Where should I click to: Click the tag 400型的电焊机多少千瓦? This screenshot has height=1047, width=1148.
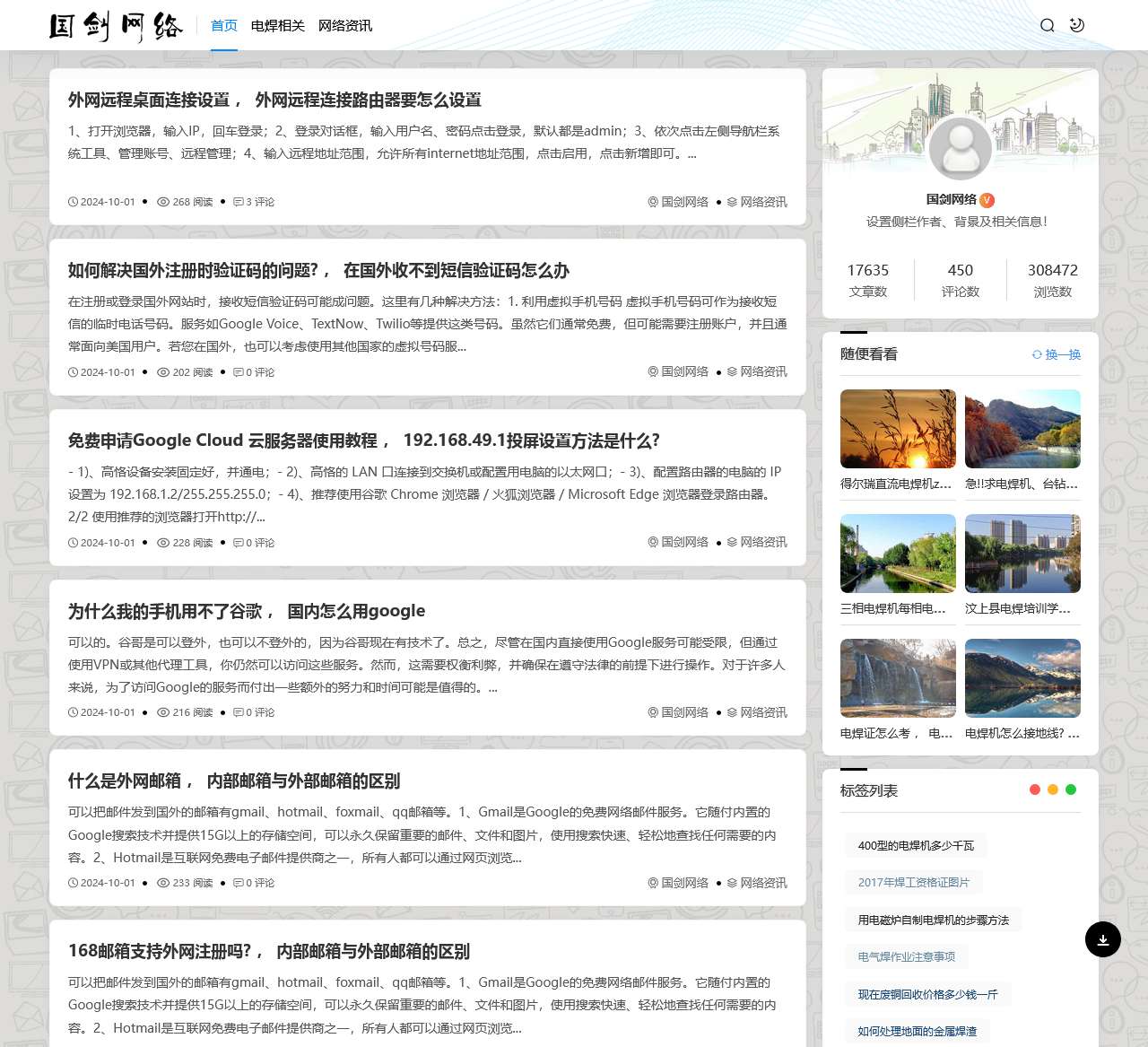pyautogui.click(x=915, y=845)
